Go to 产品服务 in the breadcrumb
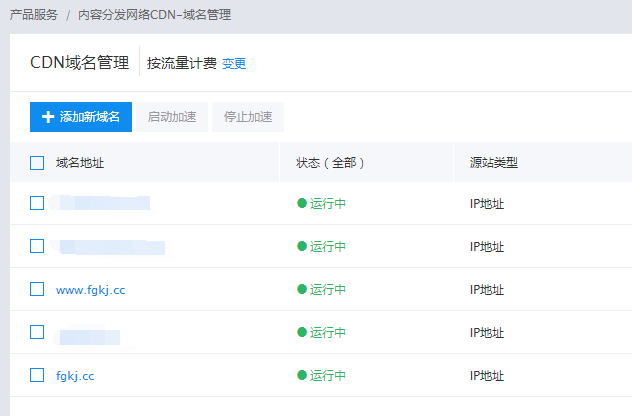 point(34,15)
